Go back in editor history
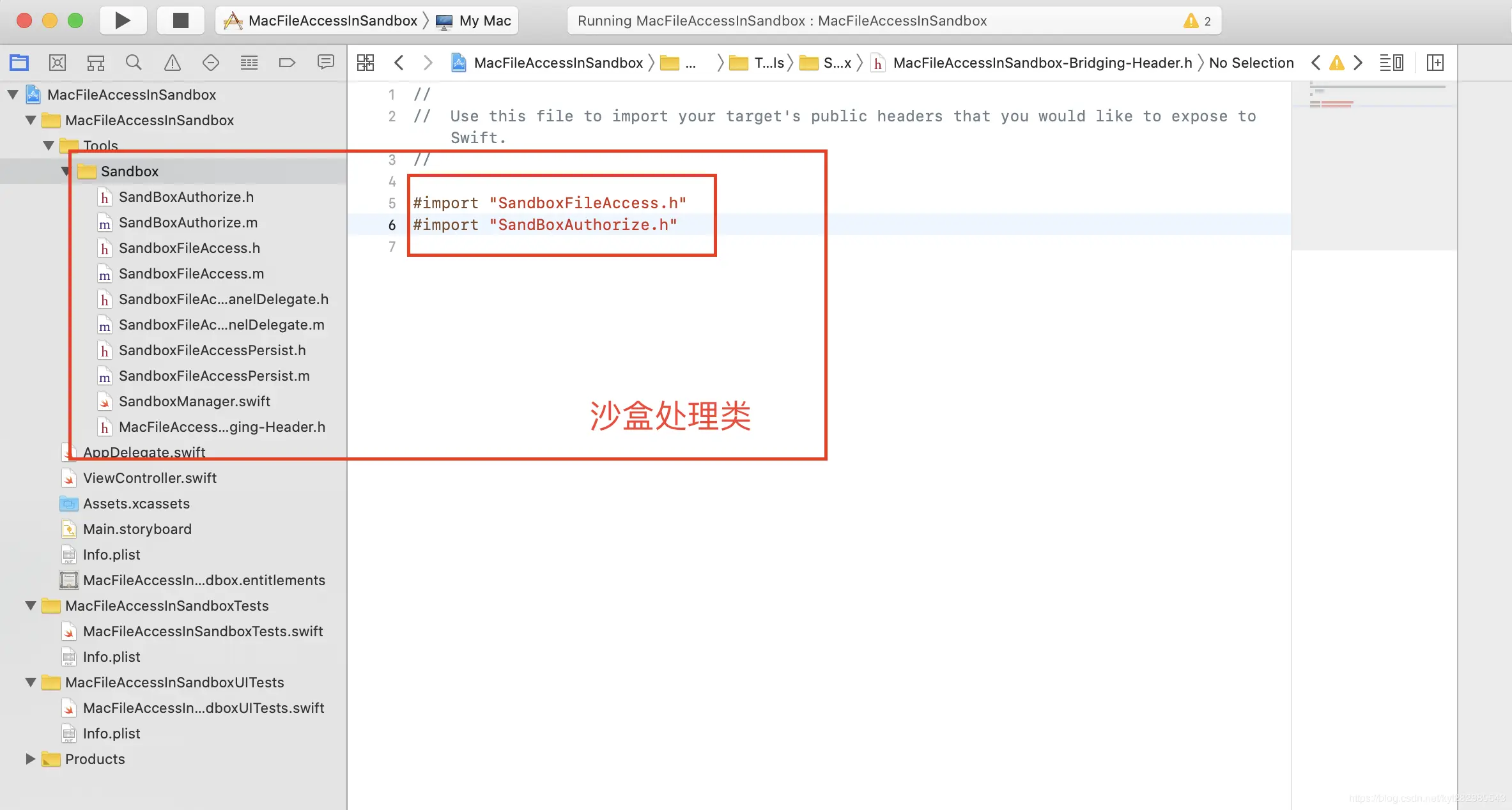Viewport: 1512px width, 810px height. pos(399,63)
